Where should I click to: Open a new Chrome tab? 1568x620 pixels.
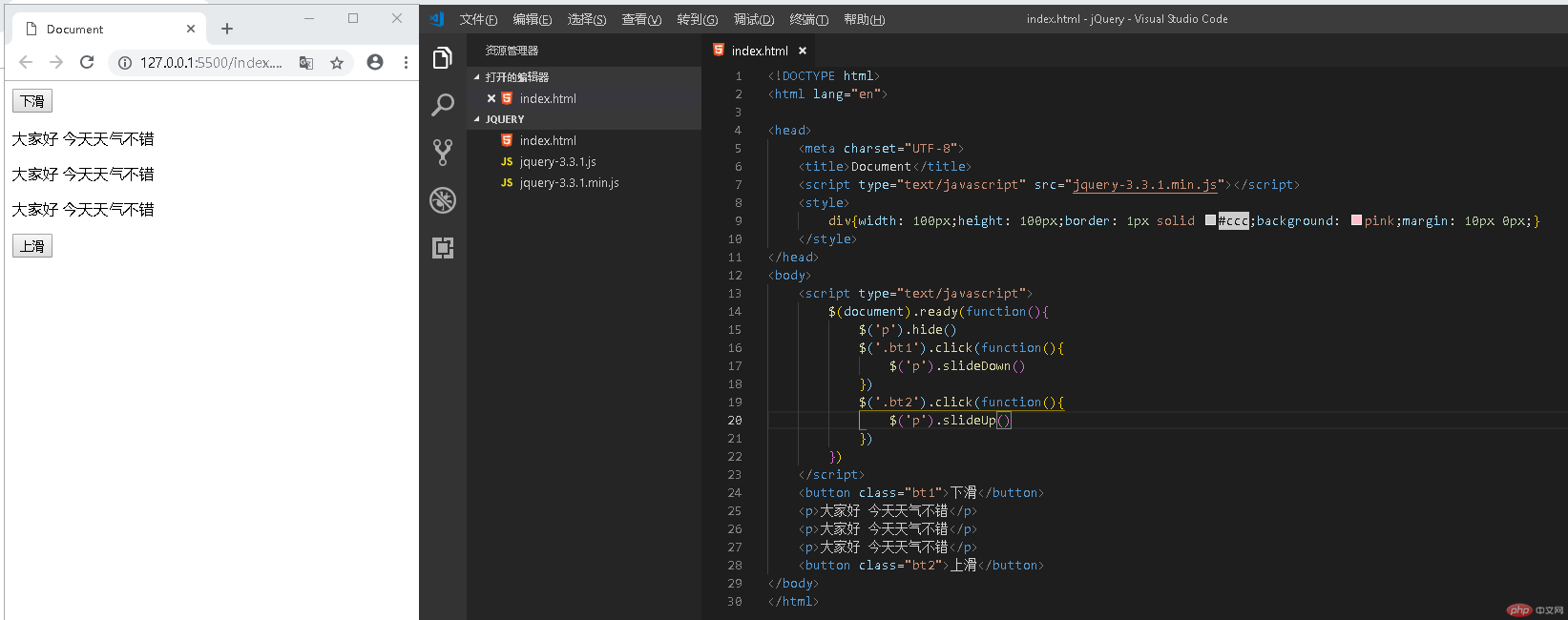click(227, 29)
